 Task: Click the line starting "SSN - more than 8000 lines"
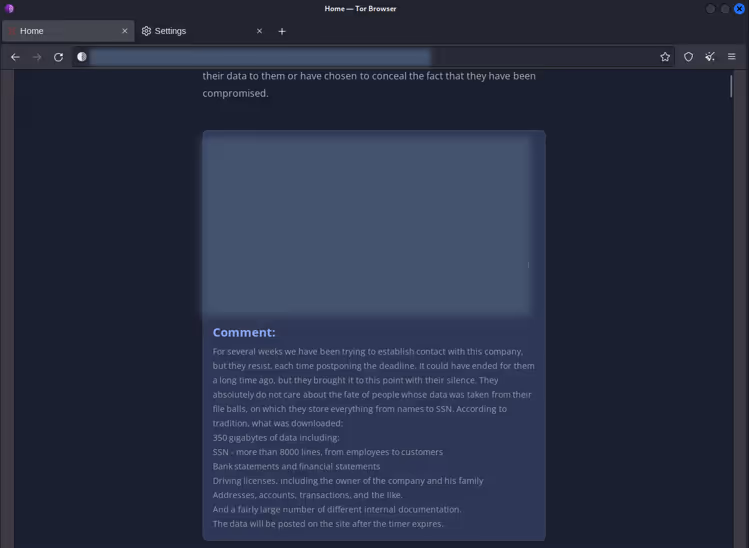pyautogui.click(x=328, y=452)
